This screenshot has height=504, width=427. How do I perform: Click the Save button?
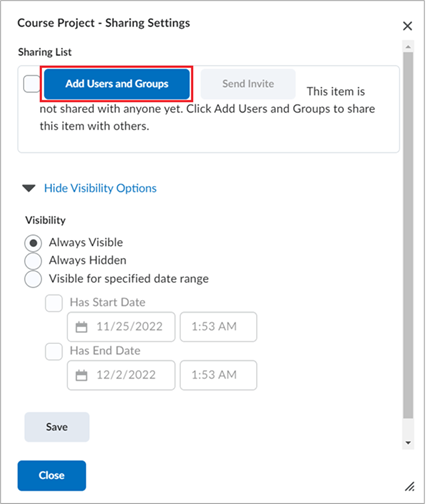(x=57, y=427)
